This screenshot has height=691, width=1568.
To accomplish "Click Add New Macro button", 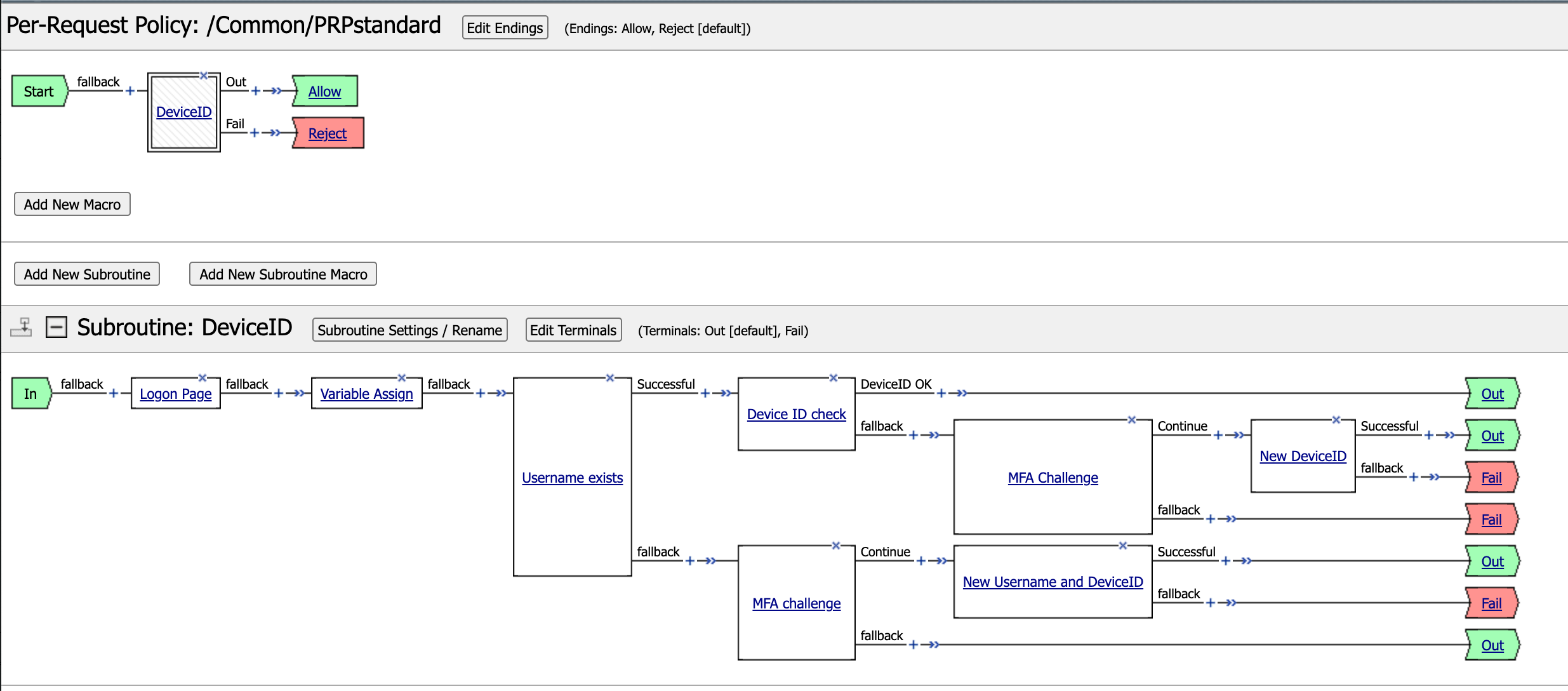I will (72, 205).
